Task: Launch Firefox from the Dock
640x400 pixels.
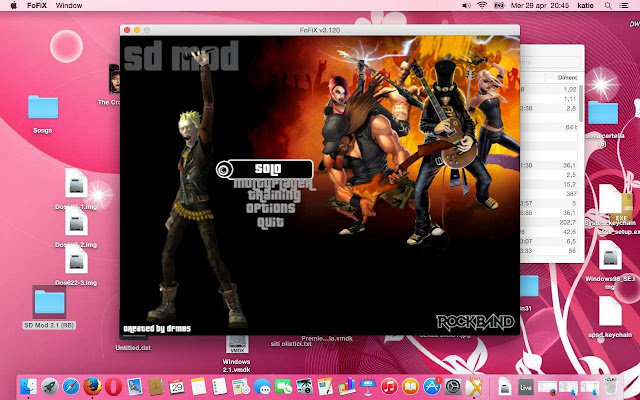Action: click(x=92, y=386)
